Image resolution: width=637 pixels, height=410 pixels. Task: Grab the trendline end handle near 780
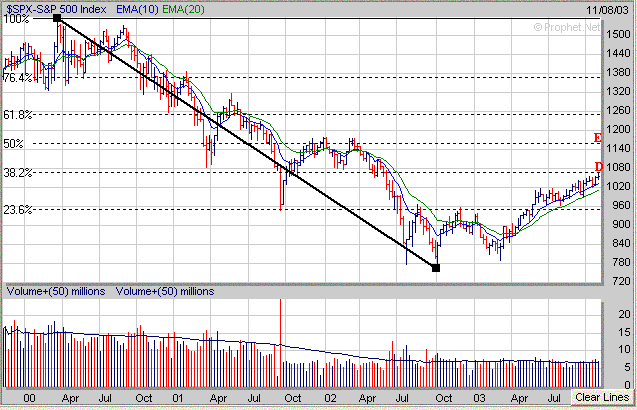pos(436,268)
